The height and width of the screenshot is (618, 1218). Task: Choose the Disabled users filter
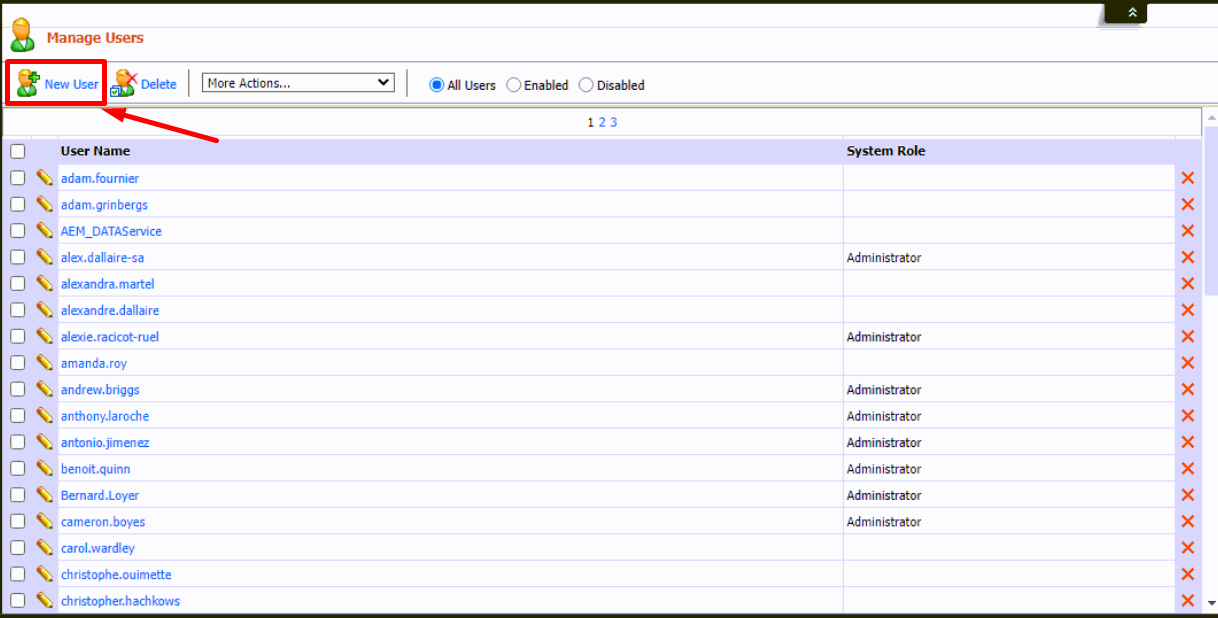[x=586, y=85]
